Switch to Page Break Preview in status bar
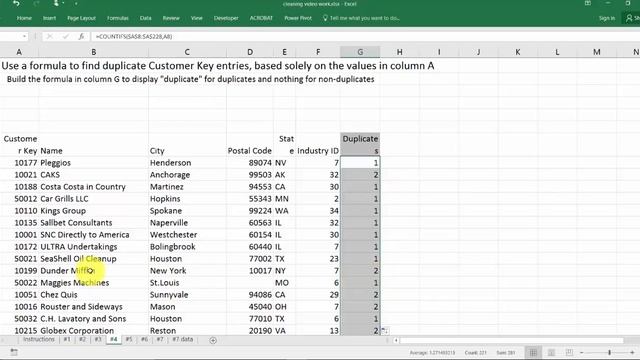Screen dimensions: 640x360 pyautogui.click(x=569, y=352)
